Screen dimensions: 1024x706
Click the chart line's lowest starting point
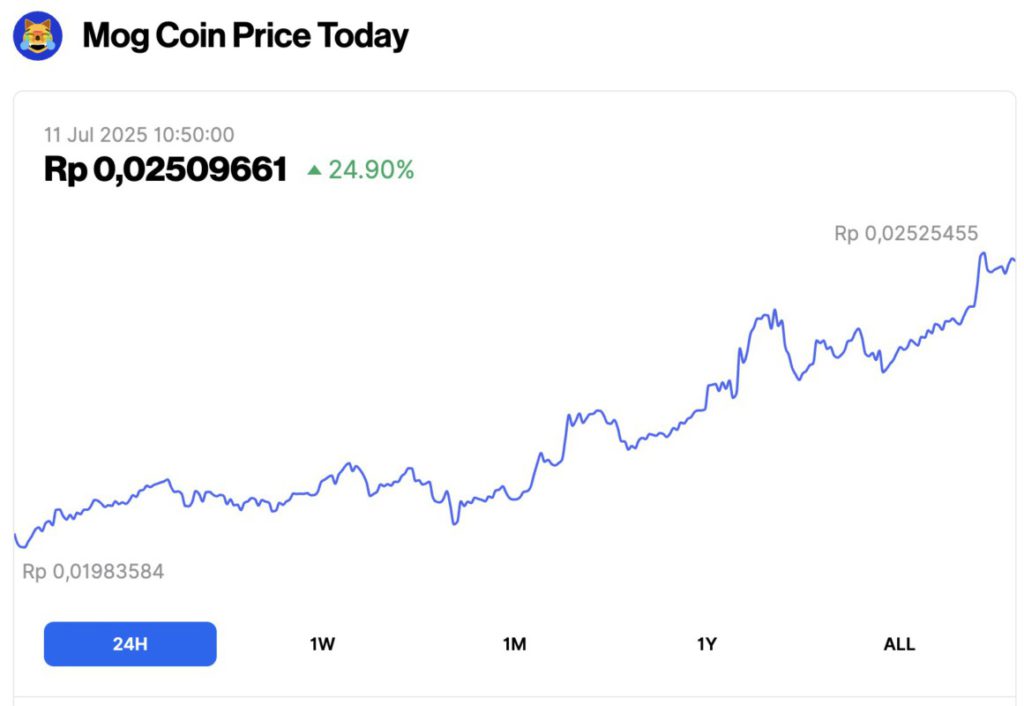click(x=23, y=547)
